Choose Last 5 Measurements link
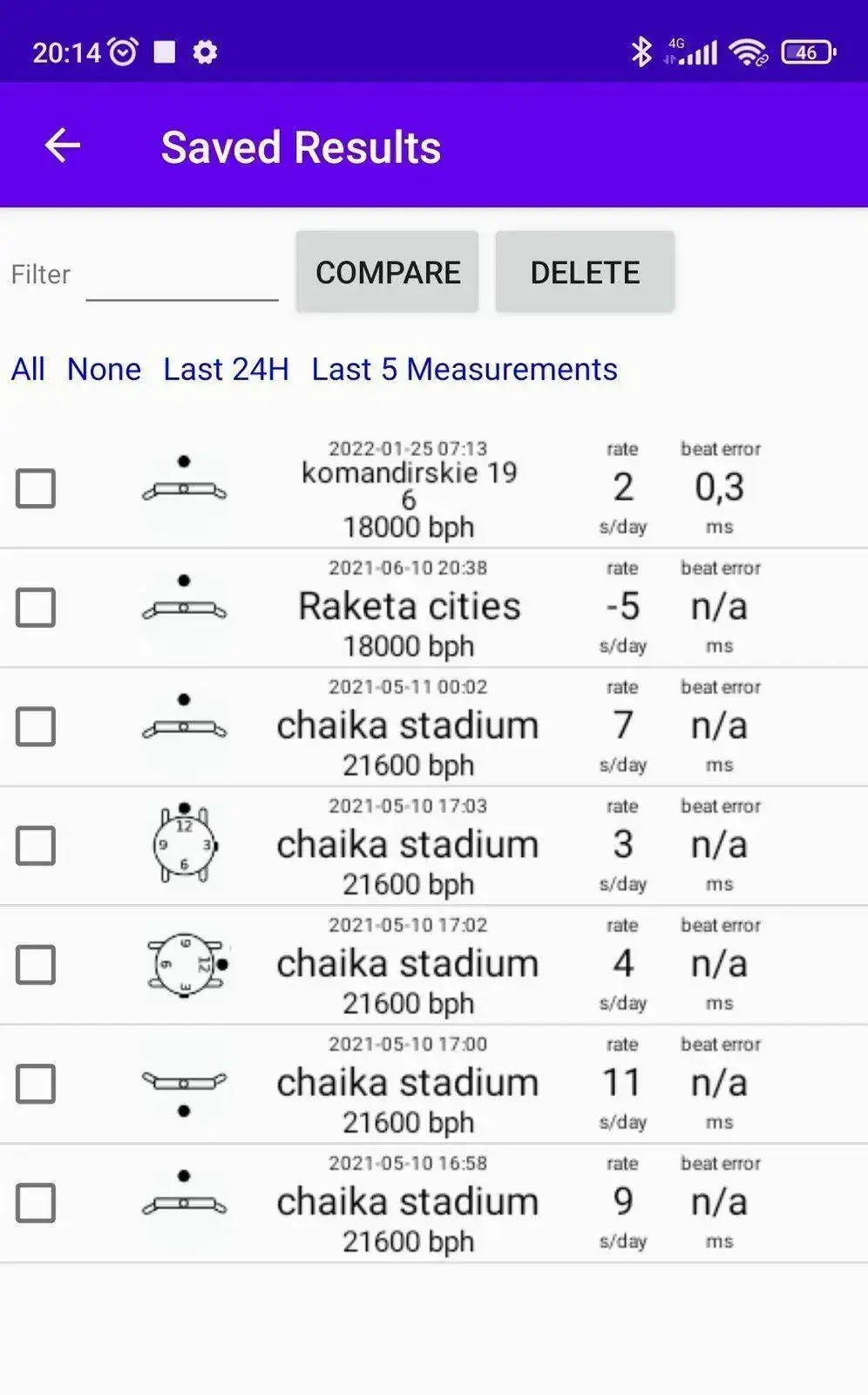This screenshot has width=868, height=1395. coord(465,370)
